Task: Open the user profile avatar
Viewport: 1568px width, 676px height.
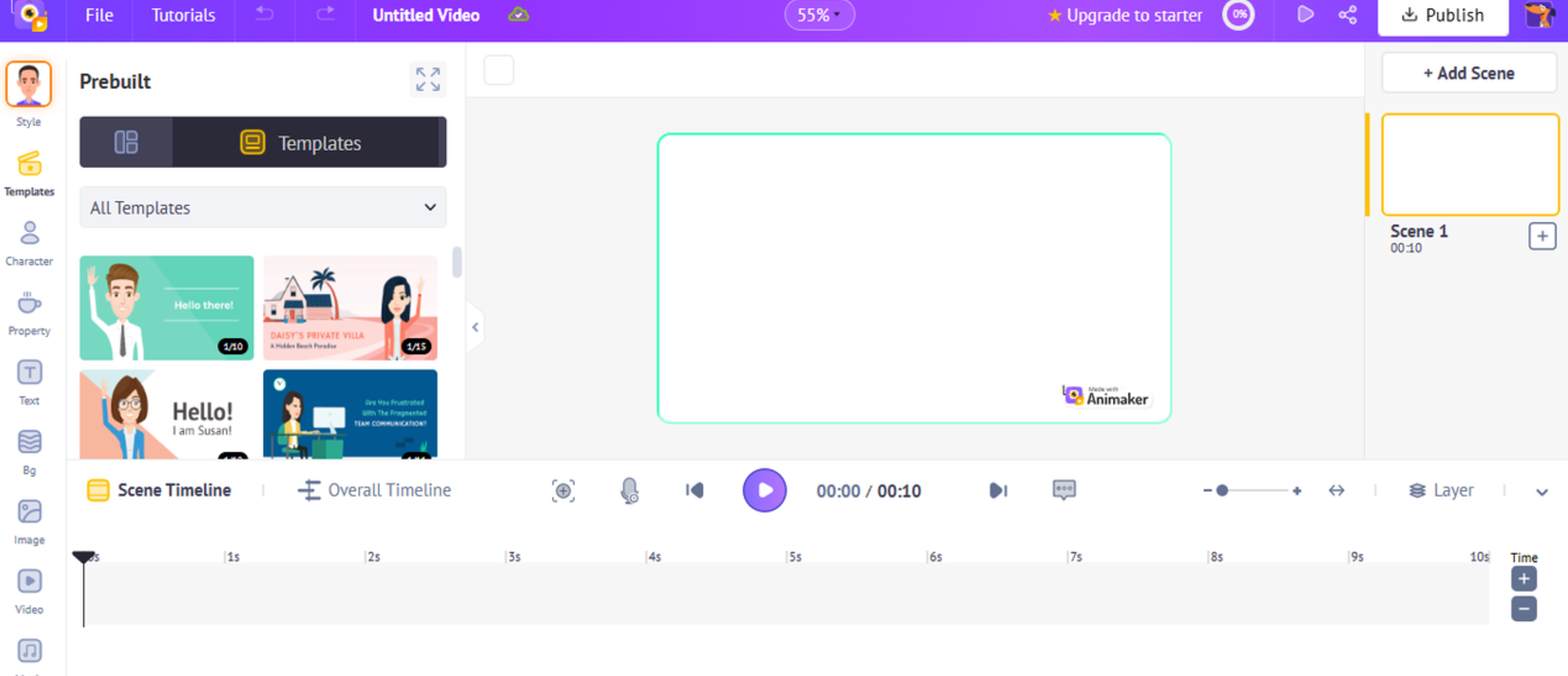Action: [1539, 15]
